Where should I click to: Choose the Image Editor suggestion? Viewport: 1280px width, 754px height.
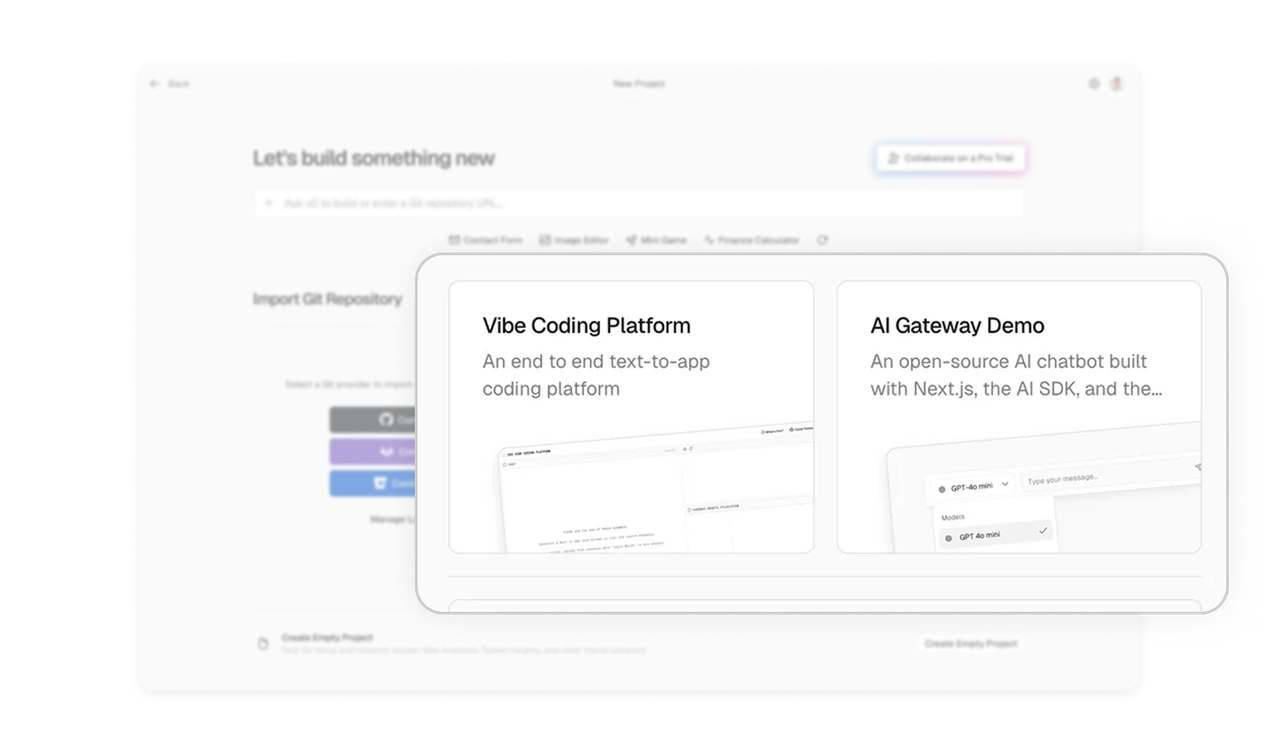point(574,240)
